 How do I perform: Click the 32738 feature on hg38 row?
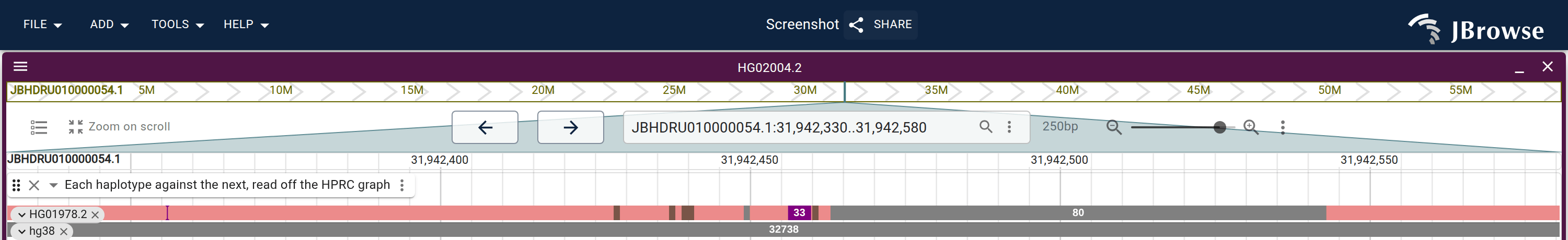point(783,230)
